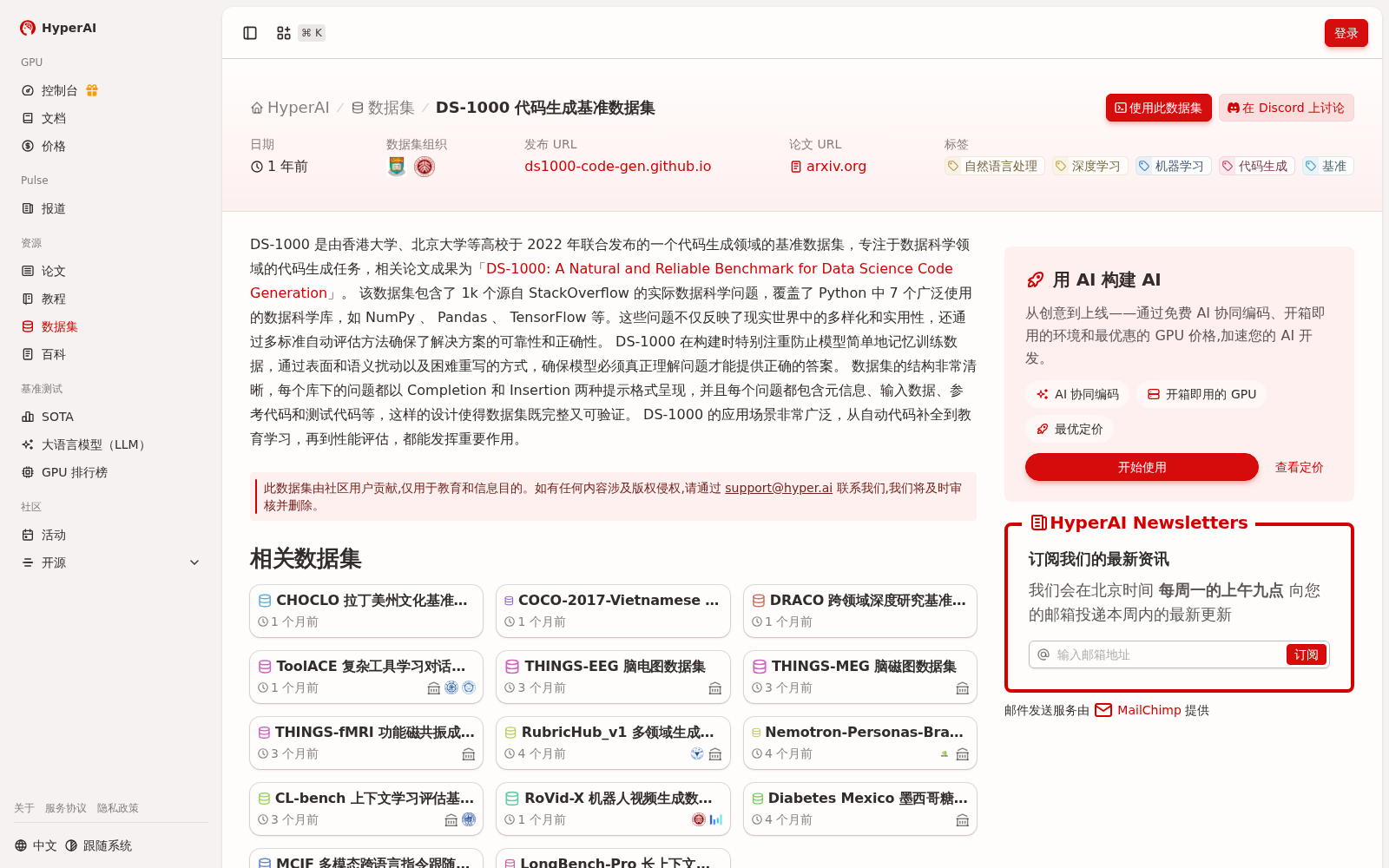Select the 自然语言处理 tag
Viewport: 1389px width, 868px height.
(994, 166)
